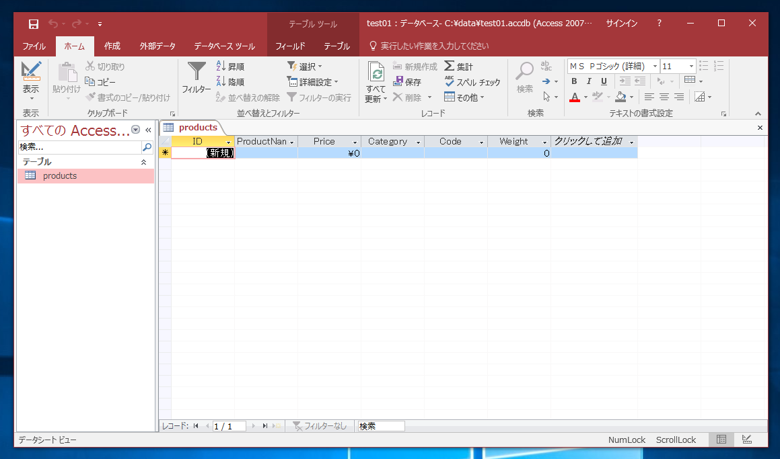Select products table in navigation pane
This screenshot has height=459, width=780.
point(86,176)
